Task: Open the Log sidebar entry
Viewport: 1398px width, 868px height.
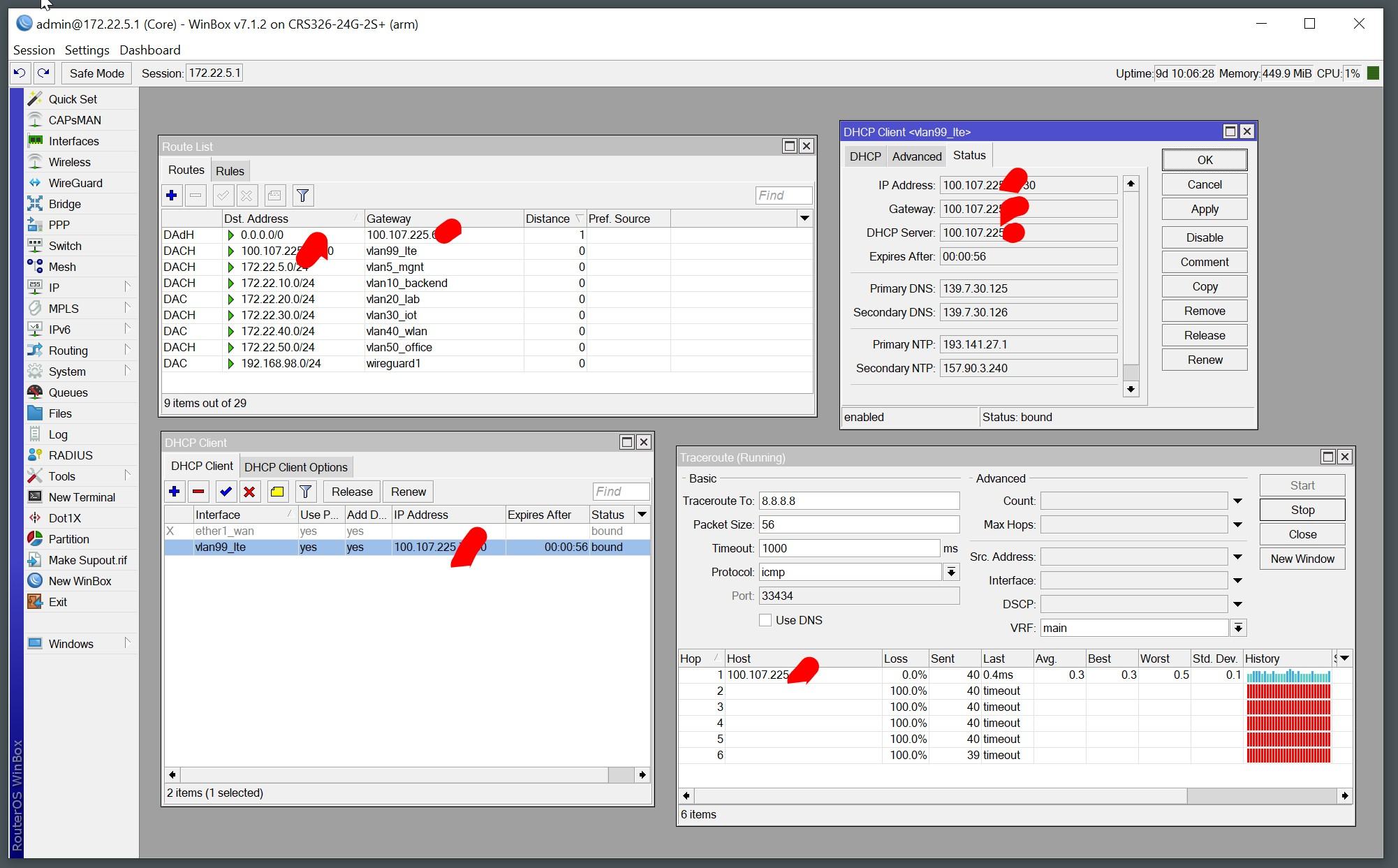Action: (58, 434)
